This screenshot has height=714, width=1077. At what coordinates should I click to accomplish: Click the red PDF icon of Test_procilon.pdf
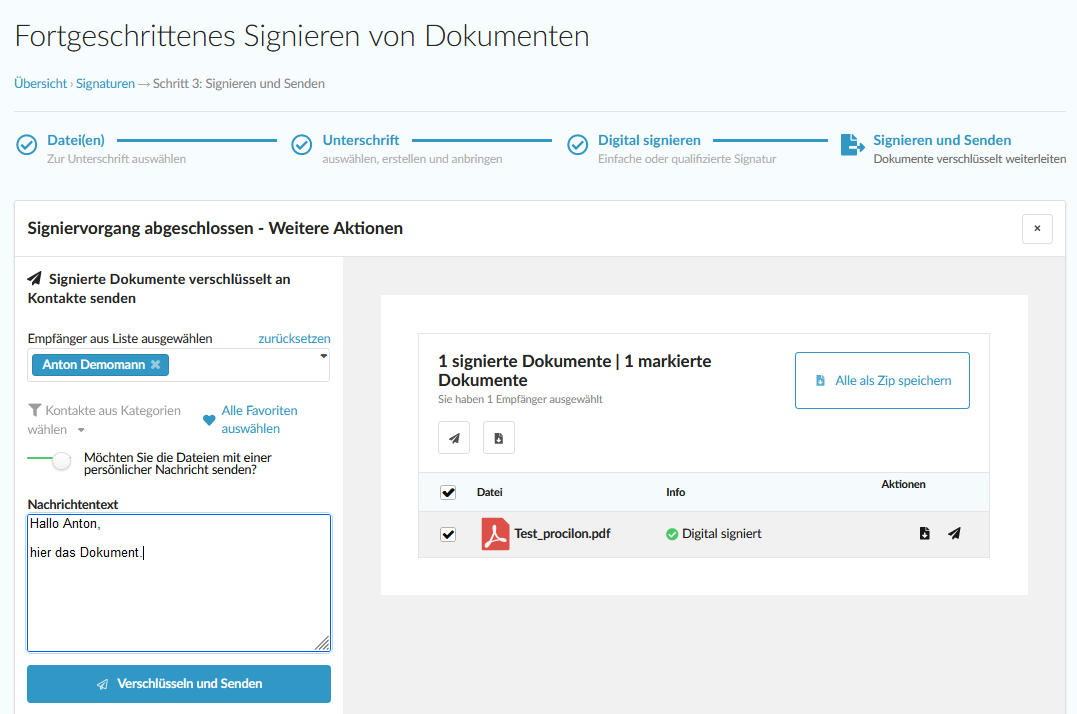click(x=495, y=534)
